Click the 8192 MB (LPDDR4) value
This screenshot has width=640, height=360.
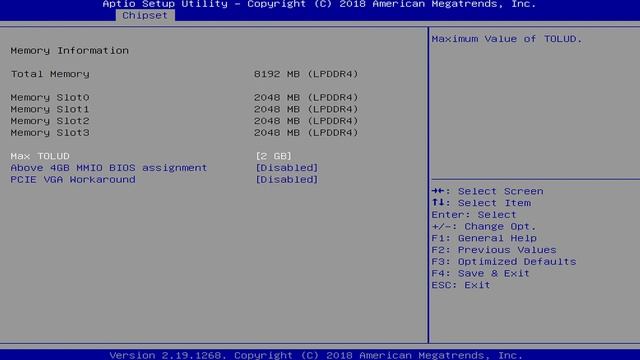(x=306, y=74)
